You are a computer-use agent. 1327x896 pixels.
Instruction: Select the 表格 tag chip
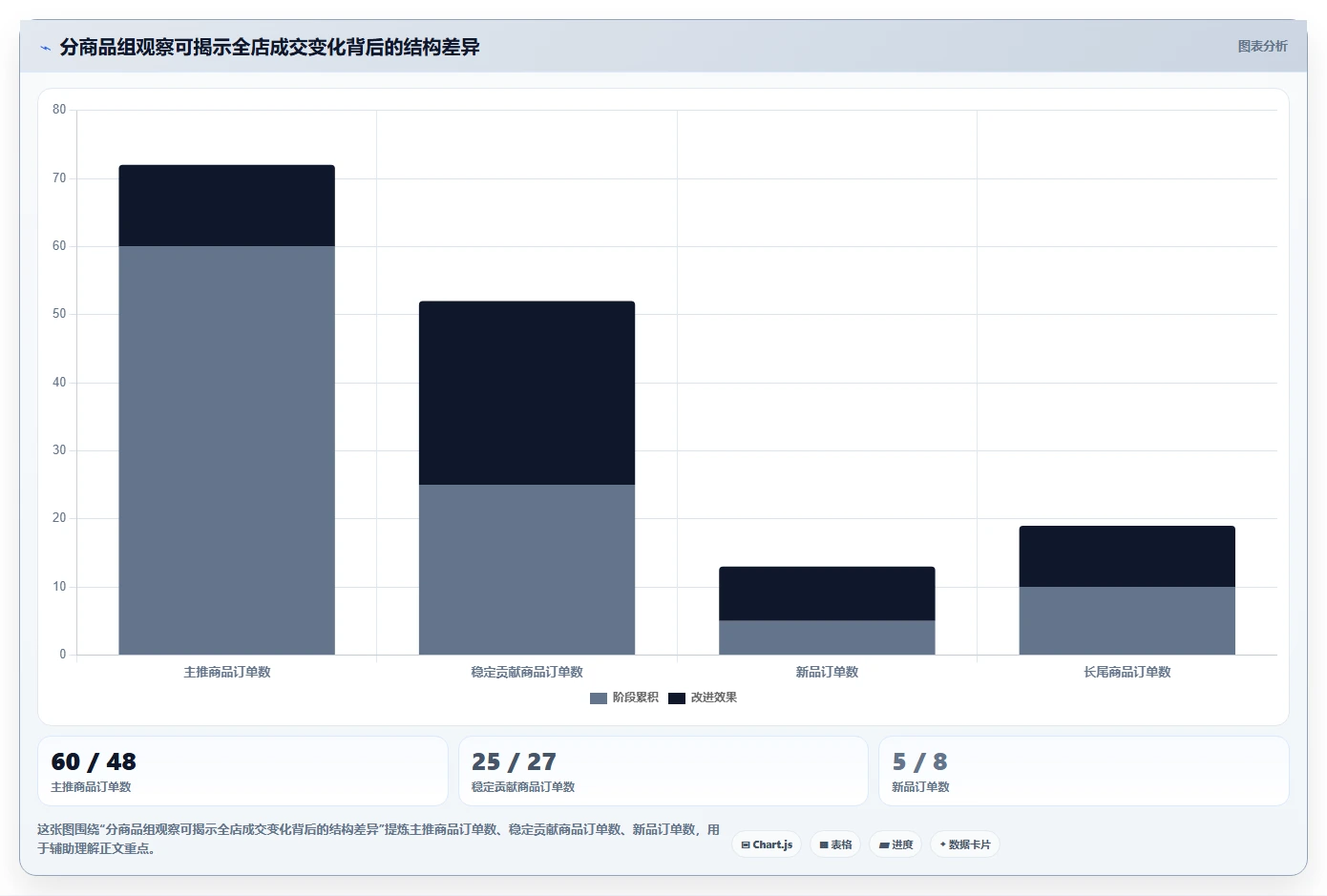coord(835,844)
